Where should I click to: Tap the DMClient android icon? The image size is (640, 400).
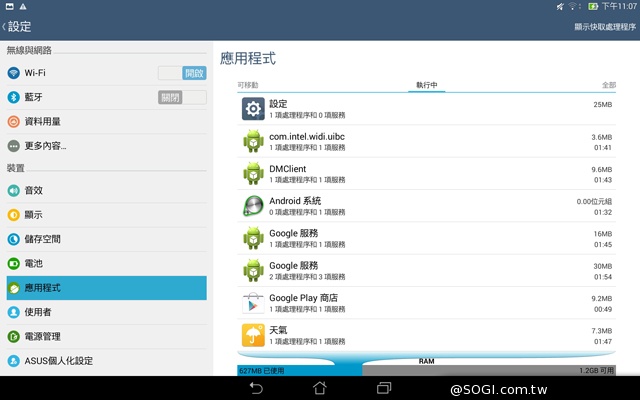coord(253,173)
